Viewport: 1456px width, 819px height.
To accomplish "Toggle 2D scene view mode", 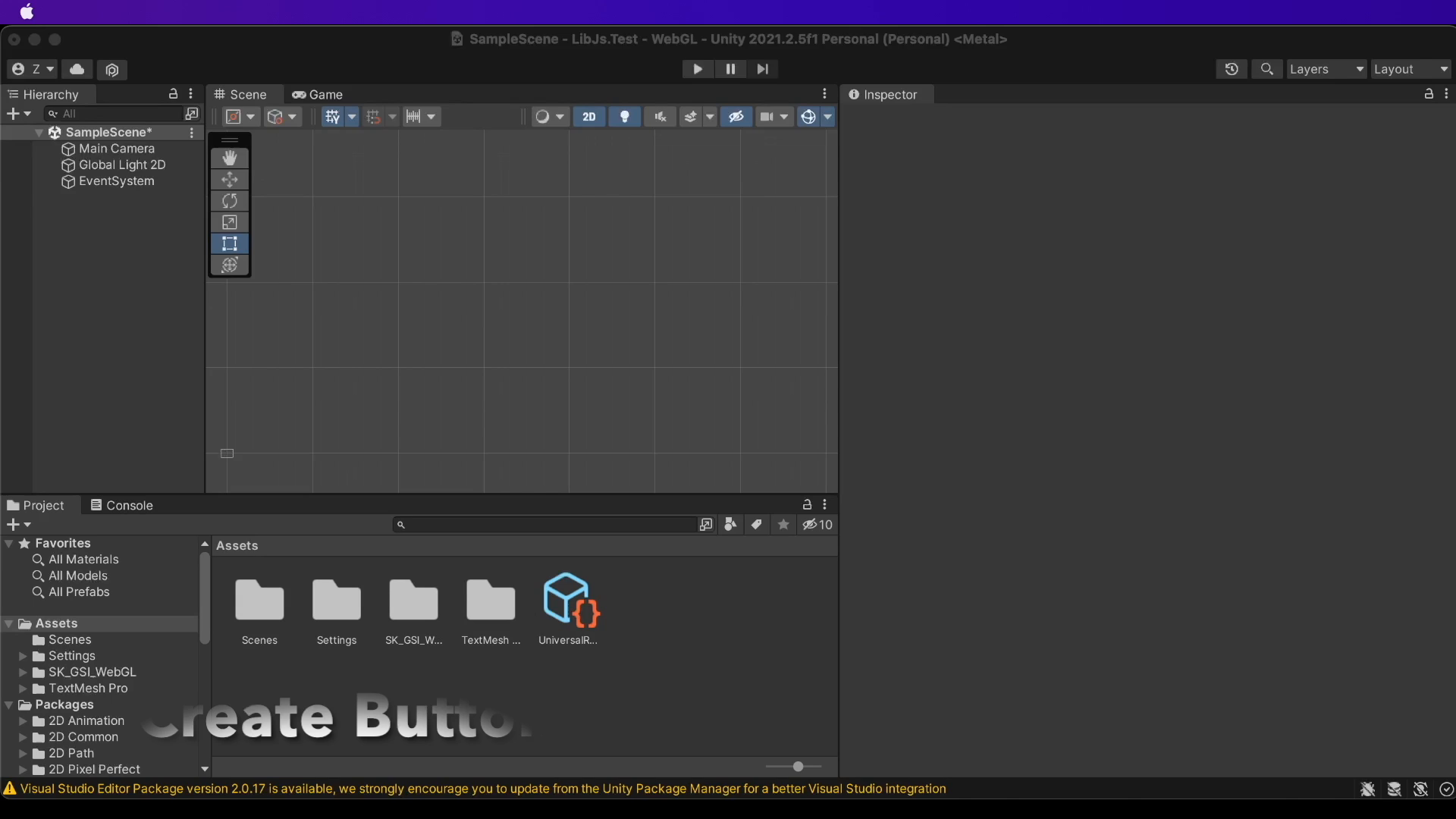I will tap(589, 117).
